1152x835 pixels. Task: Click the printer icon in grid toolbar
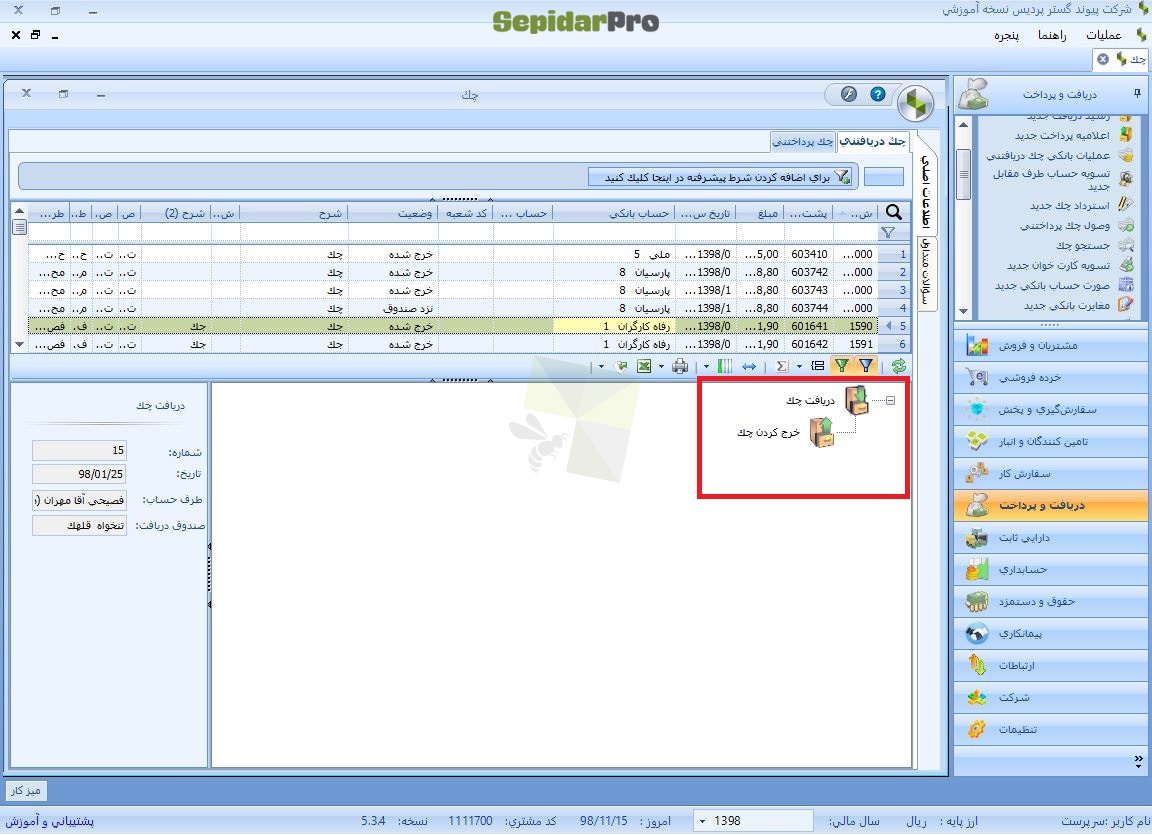click(680, 366)
